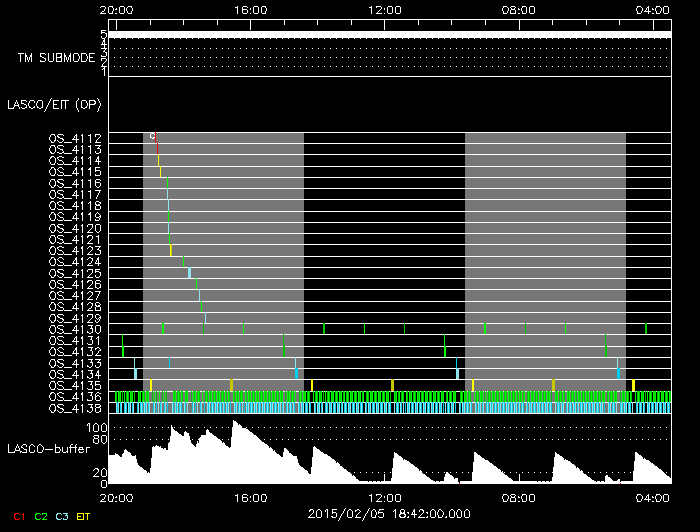Click the TM SUBMODE axis label

tap(56, 58)
